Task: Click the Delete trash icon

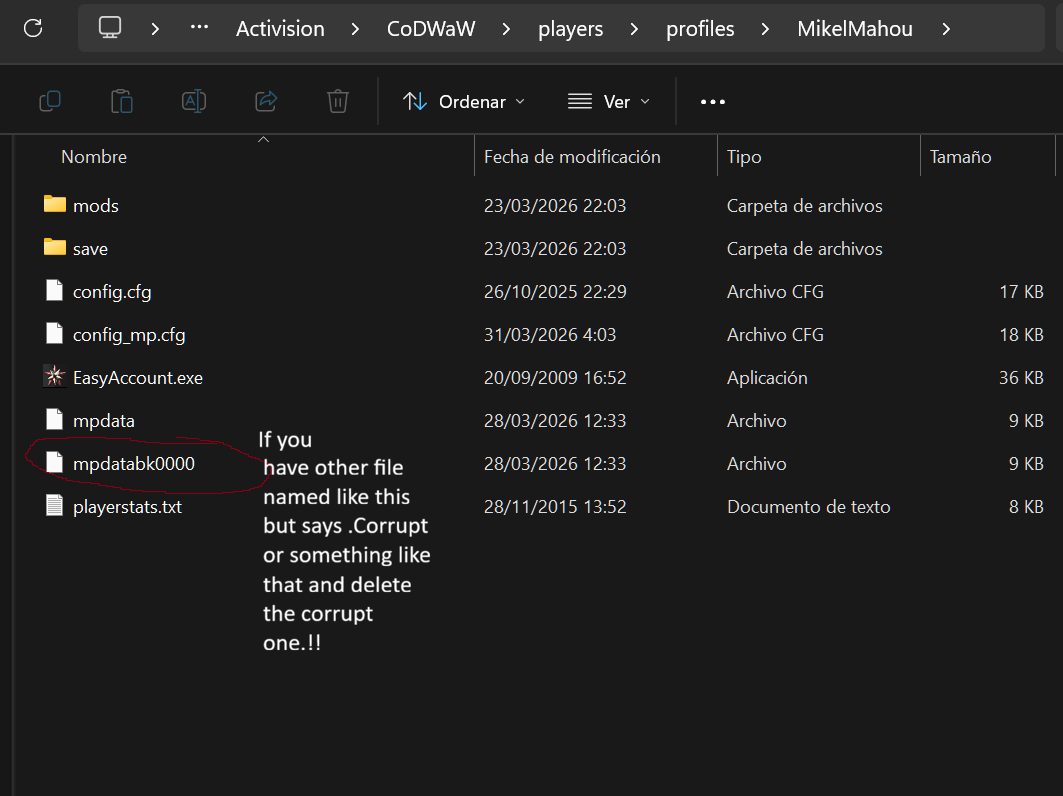Action: [x=338, y=101]
